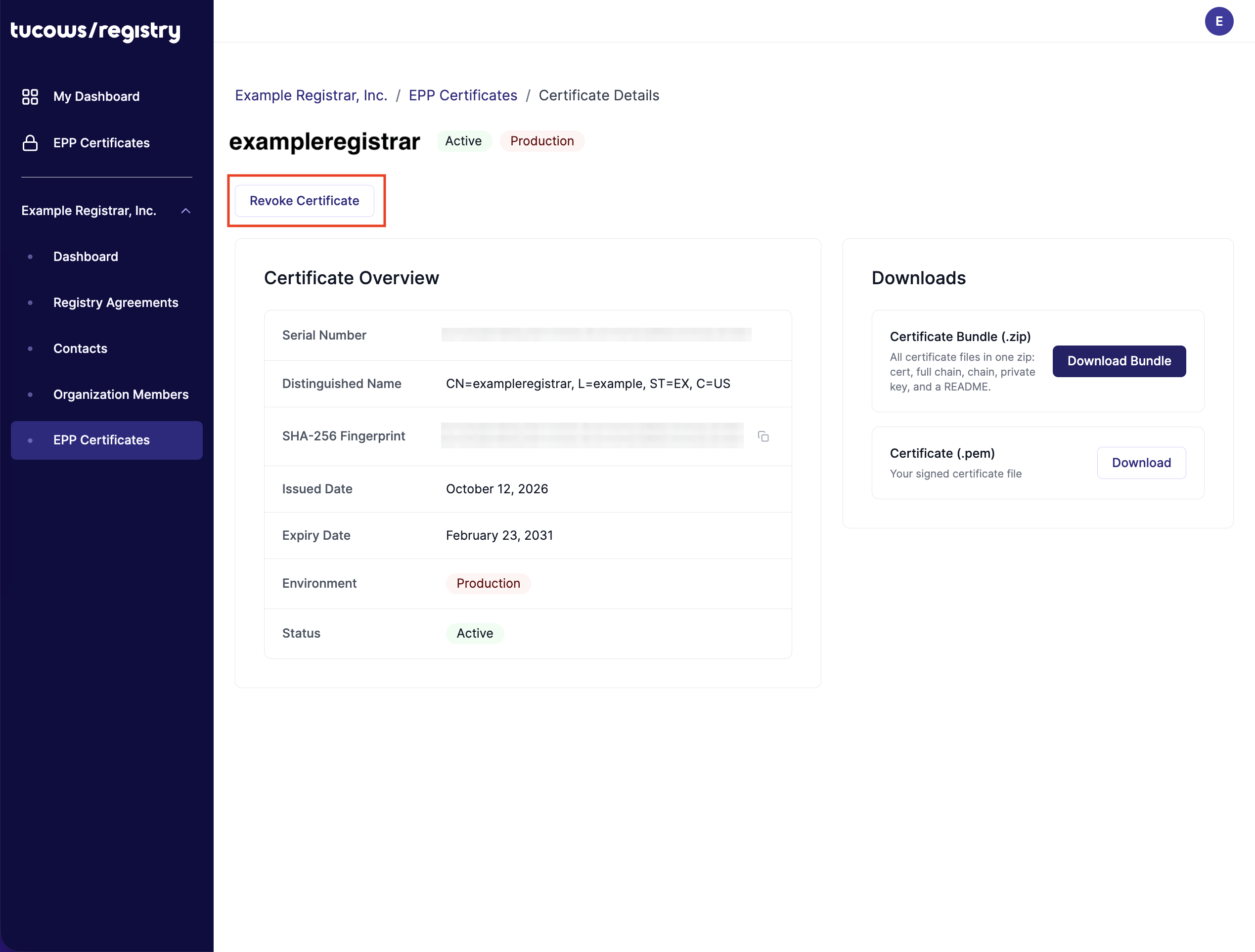Click the blurred Serial Number value

[x=596, y=335]
